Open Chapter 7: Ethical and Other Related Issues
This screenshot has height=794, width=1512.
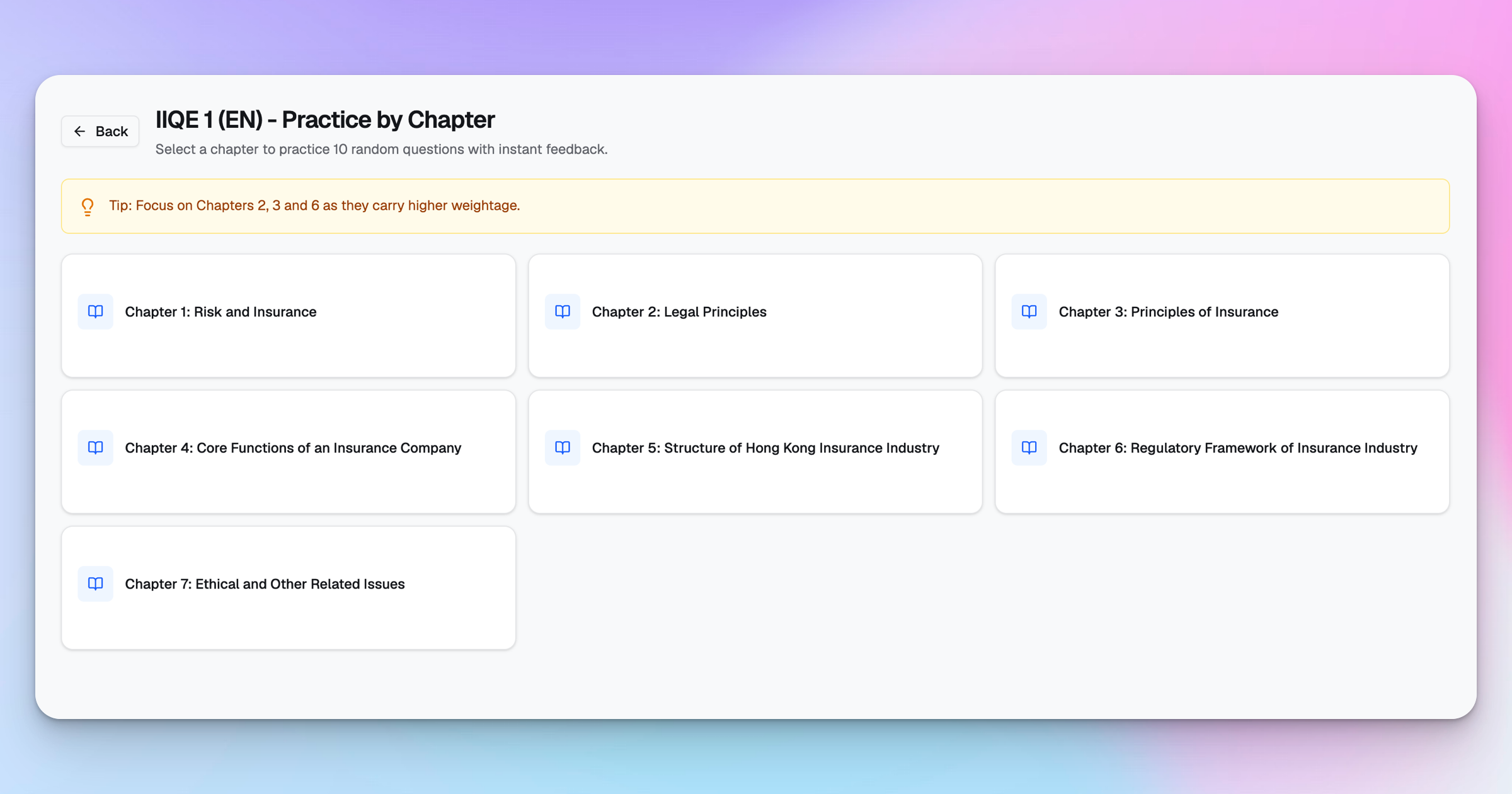(x=265, y=584)
